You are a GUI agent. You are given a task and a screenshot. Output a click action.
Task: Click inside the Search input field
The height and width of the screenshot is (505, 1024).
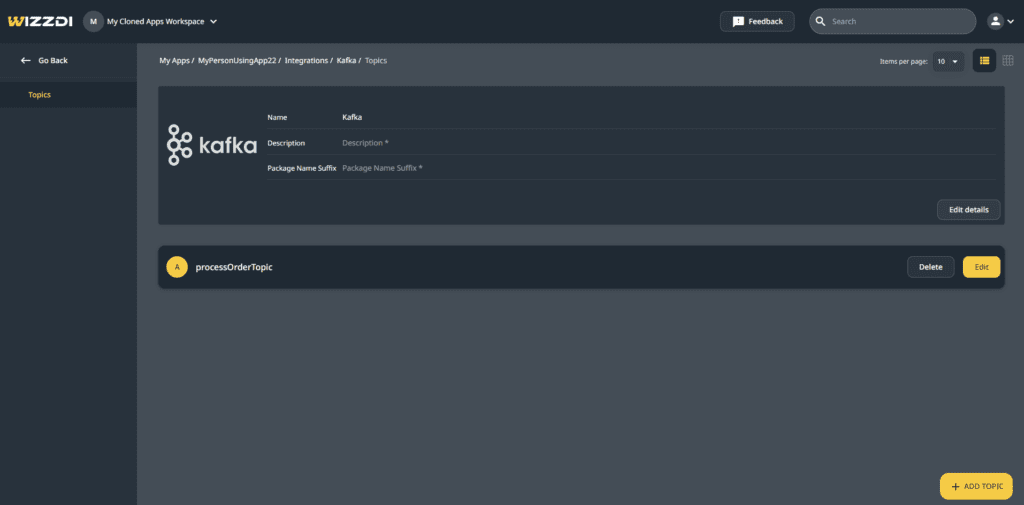tap(900, 21)
